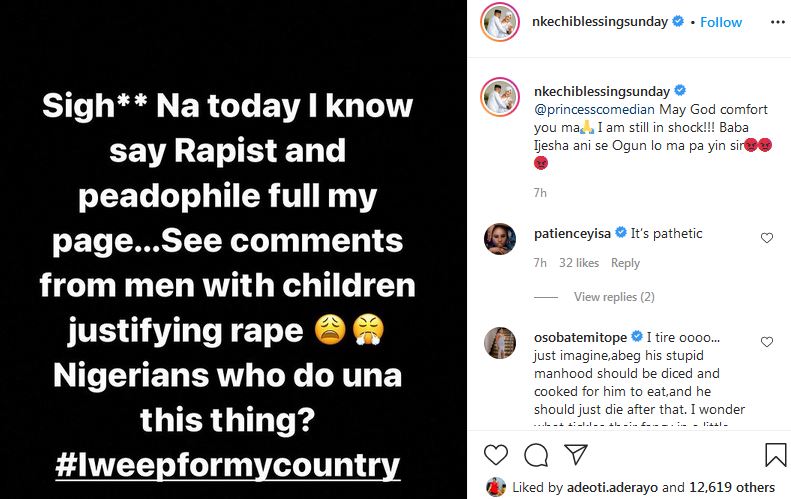Reply to patienceyisa's comment
This screenshot has height=499, width=791.
tap(625, 263)
